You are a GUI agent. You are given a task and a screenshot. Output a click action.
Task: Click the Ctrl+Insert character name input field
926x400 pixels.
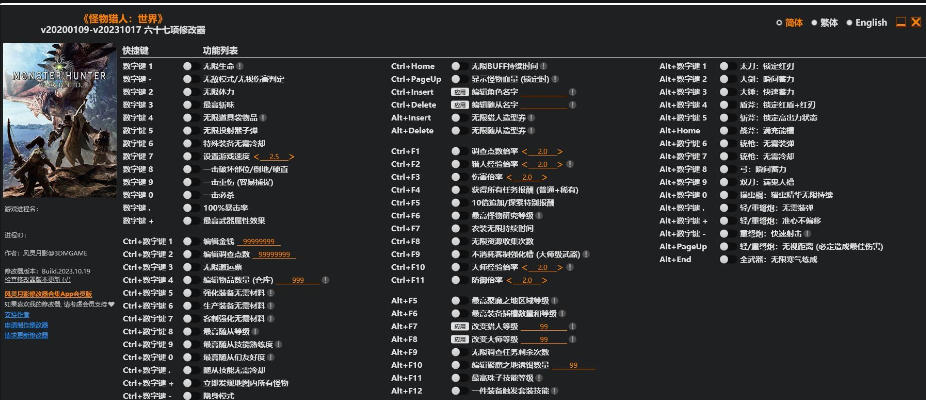click(x=544, y=92)
